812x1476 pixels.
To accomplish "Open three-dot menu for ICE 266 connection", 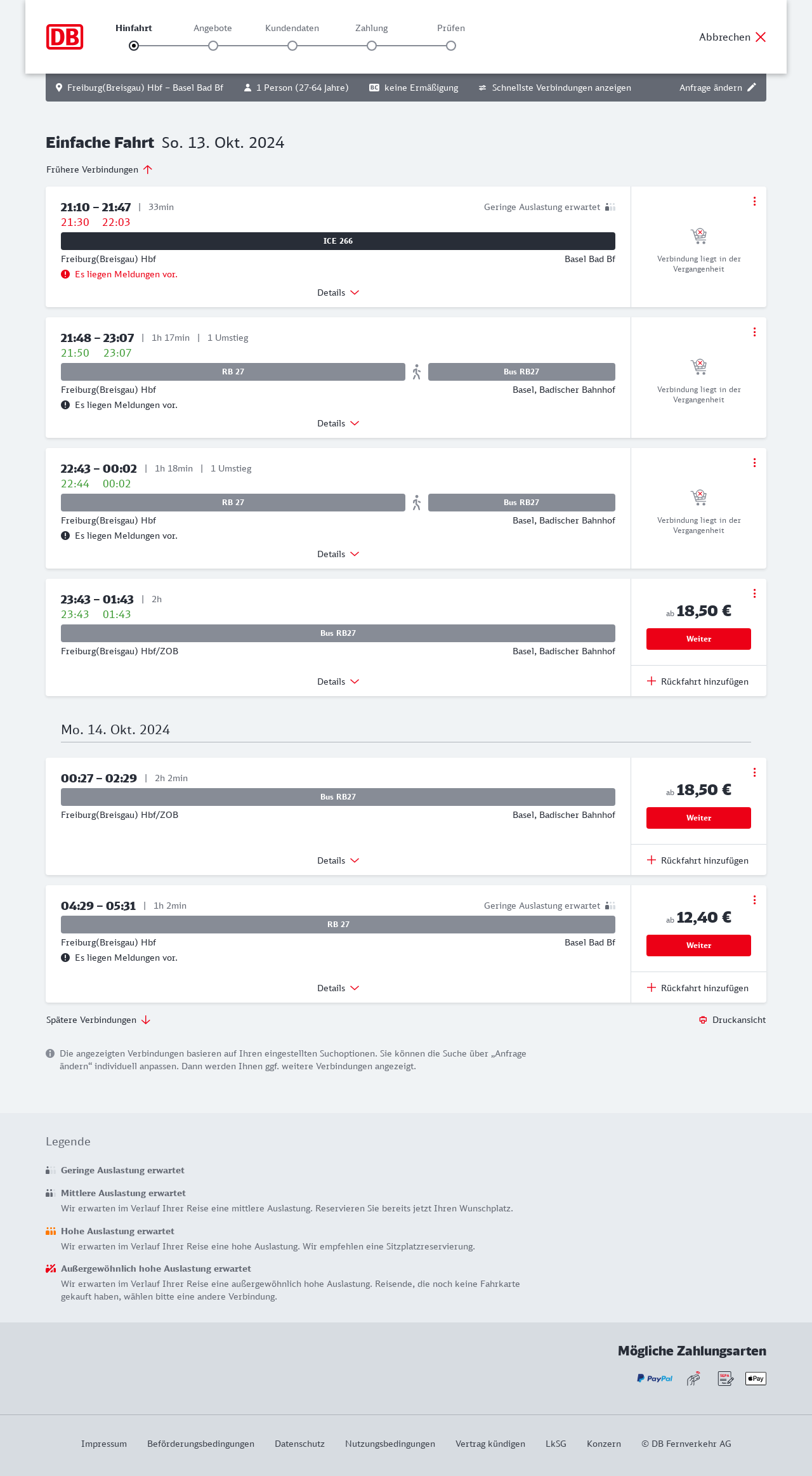I will point(754,201).
